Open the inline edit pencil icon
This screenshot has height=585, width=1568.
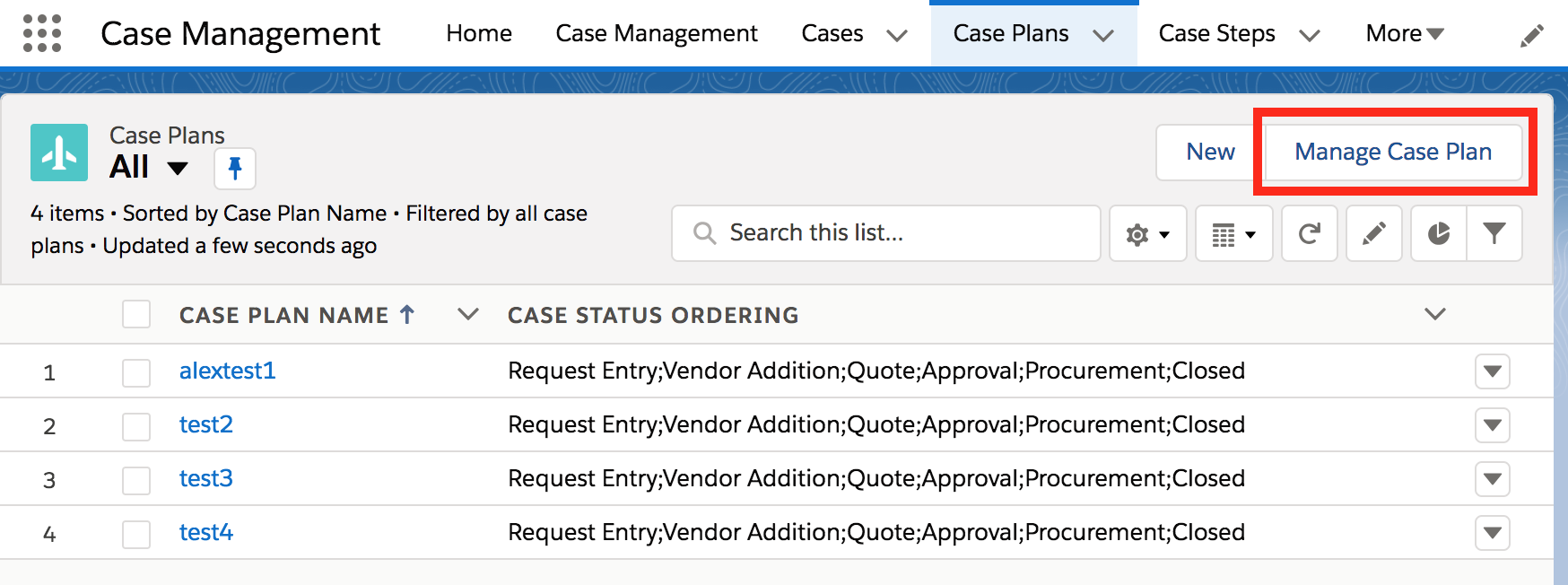point(1373,233)
